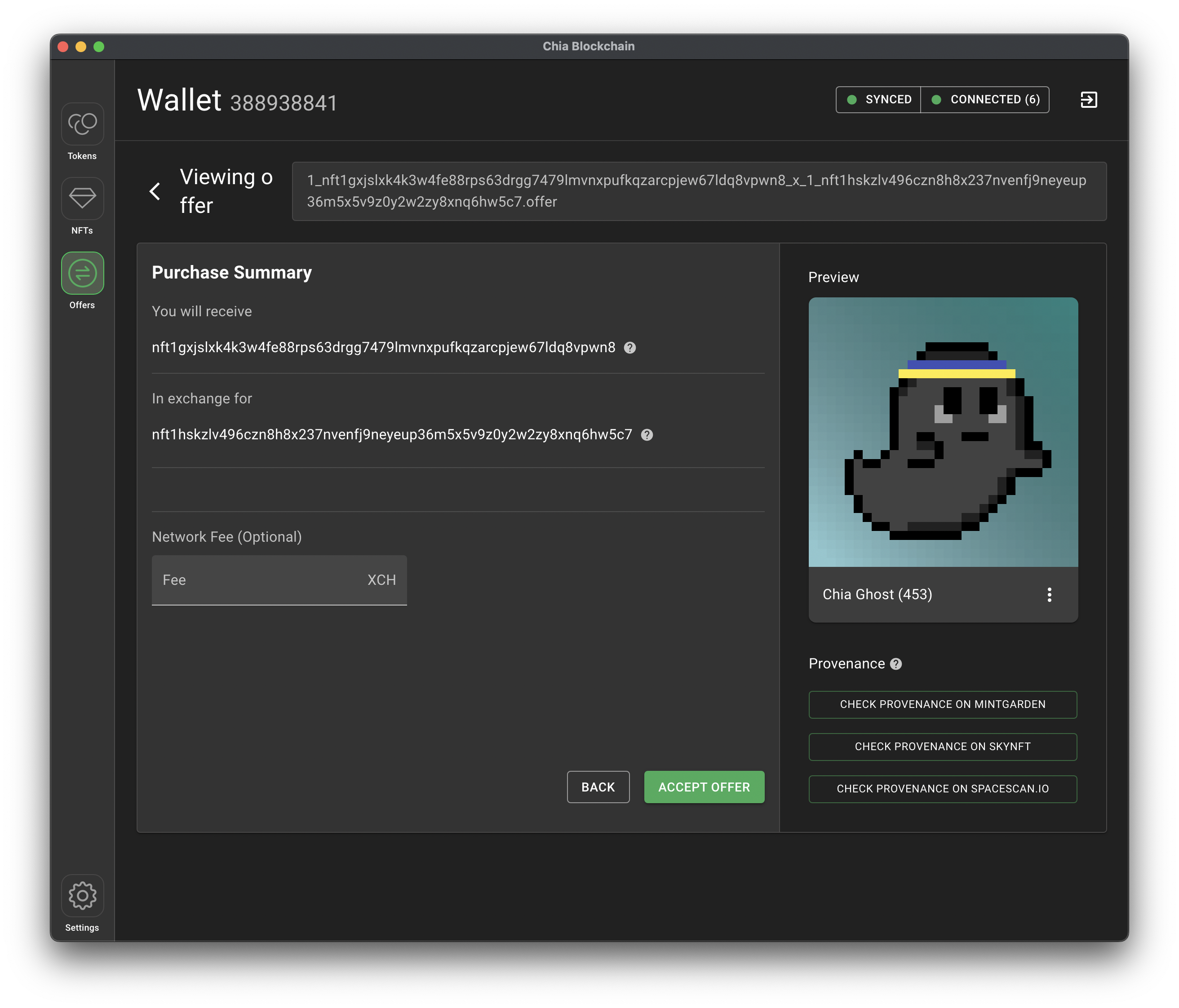
Task: Minimize the window with yellow button
Action: [81, 47]
